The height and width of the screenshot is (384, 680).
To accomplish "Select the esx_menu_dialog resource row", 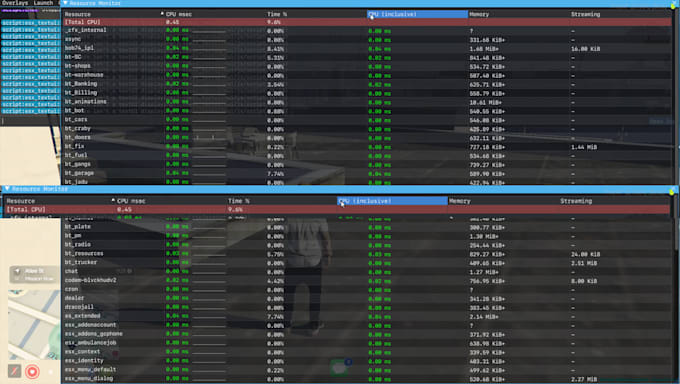I will (366, 379).
